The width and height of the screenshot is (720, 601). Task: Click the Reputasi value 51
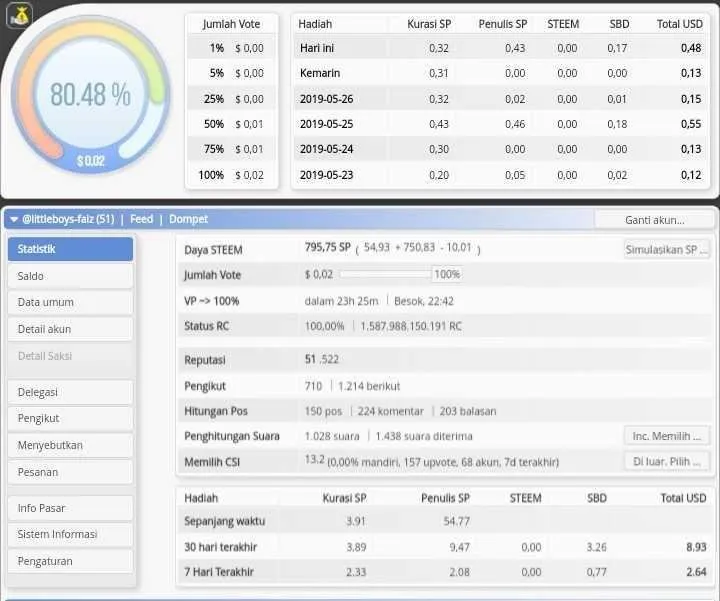(x=310, y=359)
